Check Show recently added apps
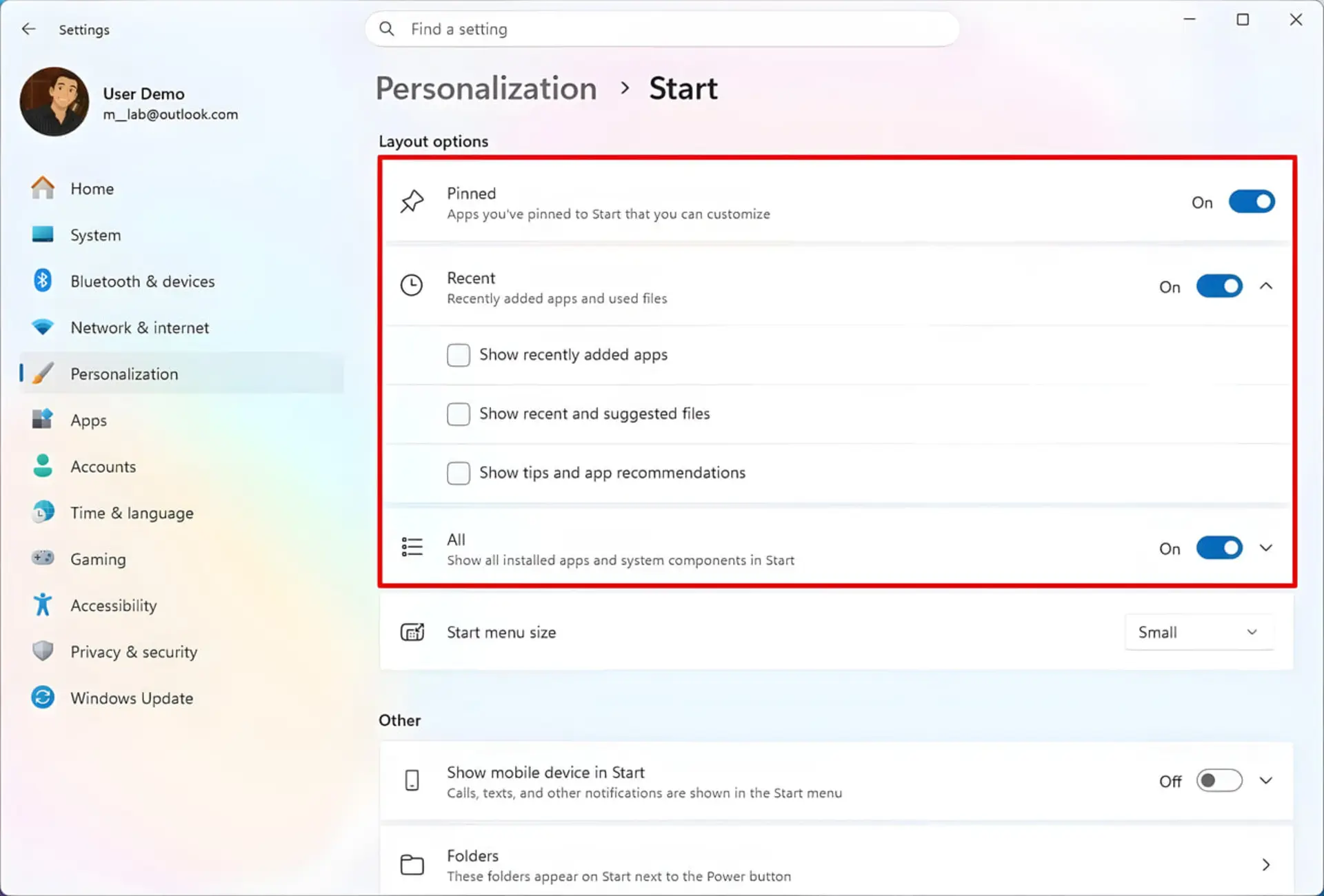 (x=459, y=355)
